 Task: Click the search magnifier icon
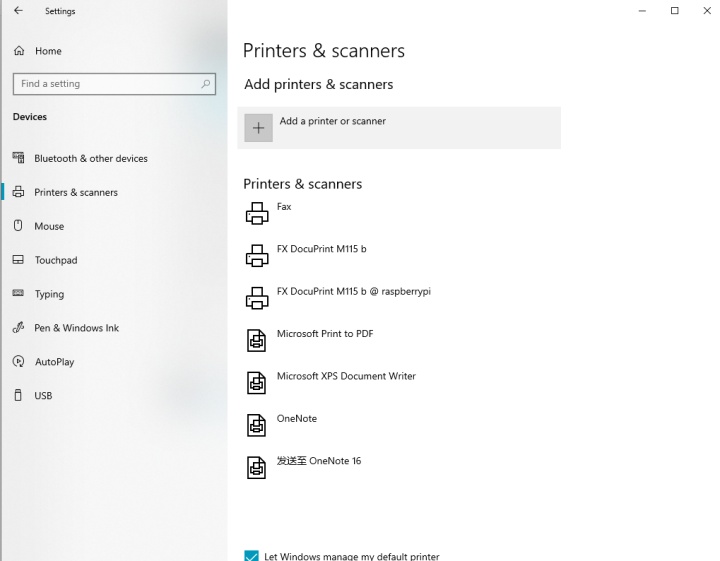tap(205, 84)
